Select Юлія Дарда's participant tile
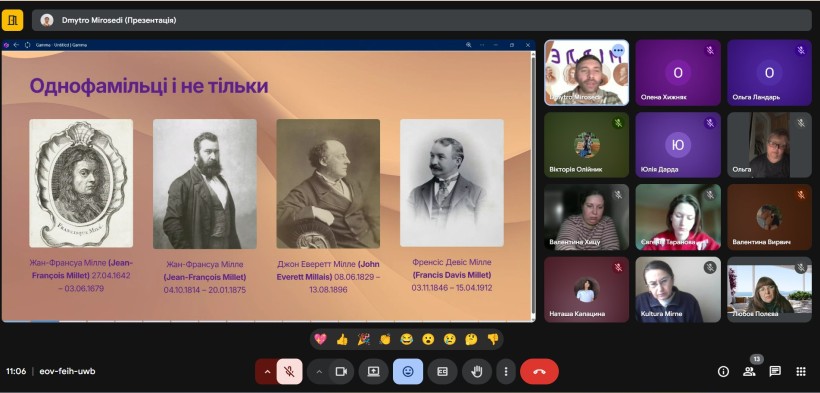Image resolution: width=820 pixels, height=393 pixels. click(x=678, y=145)
